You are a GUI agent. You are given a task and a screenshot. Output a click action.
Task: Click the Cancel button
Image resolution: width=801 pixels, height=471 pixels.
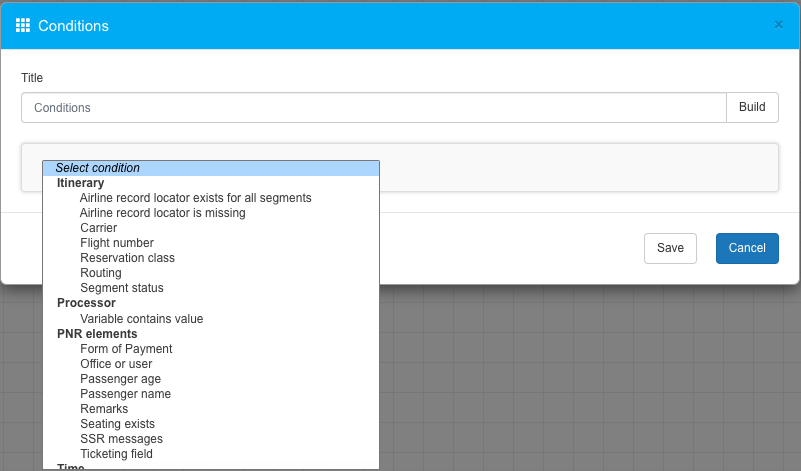coord(747,248)
